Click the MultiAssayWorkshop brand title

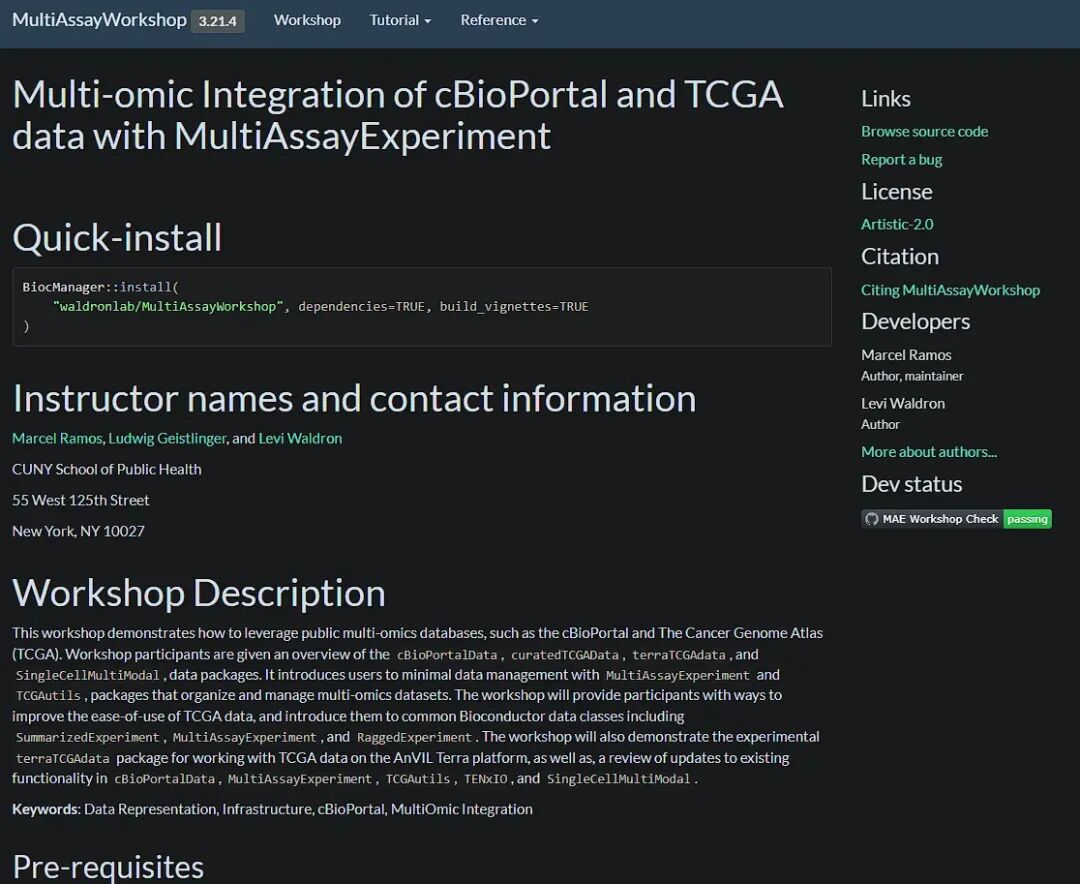(99, 20)
